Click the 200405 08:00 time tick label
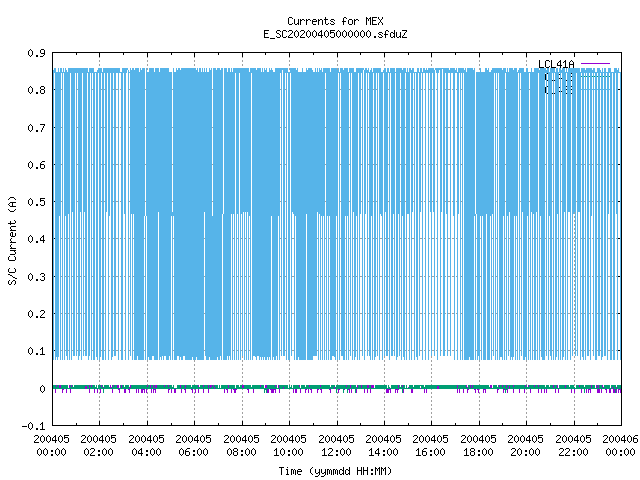 241,445
